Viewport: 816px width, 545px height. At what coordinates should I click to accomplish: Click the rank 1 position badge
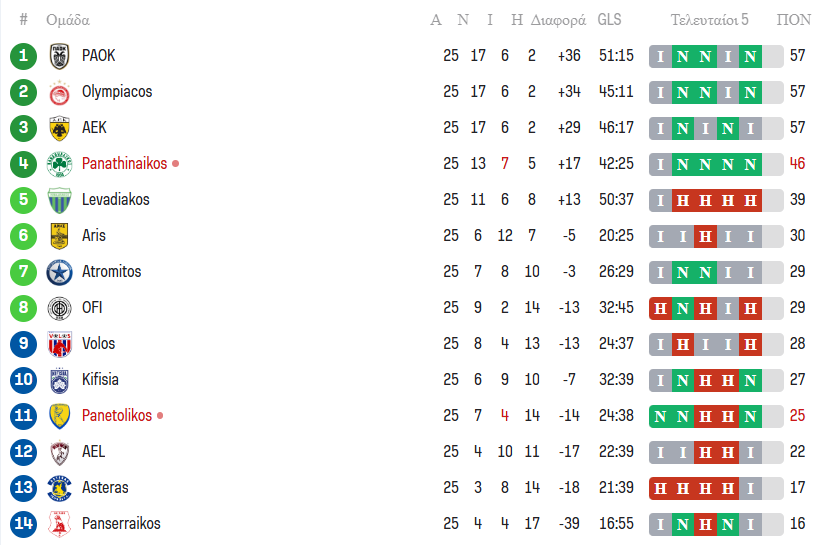23,56
